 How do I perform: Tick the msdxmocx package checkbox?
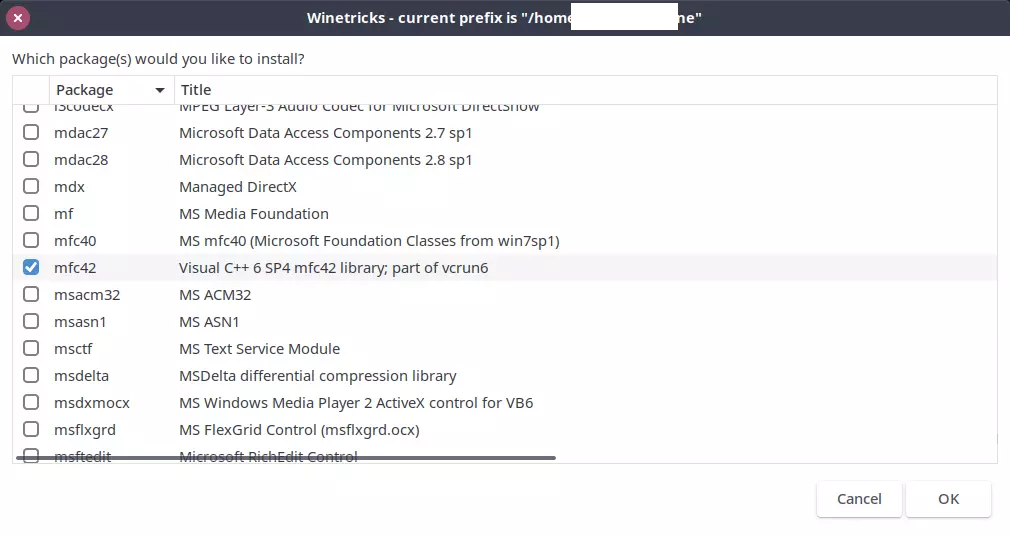[x=31, y=403]
